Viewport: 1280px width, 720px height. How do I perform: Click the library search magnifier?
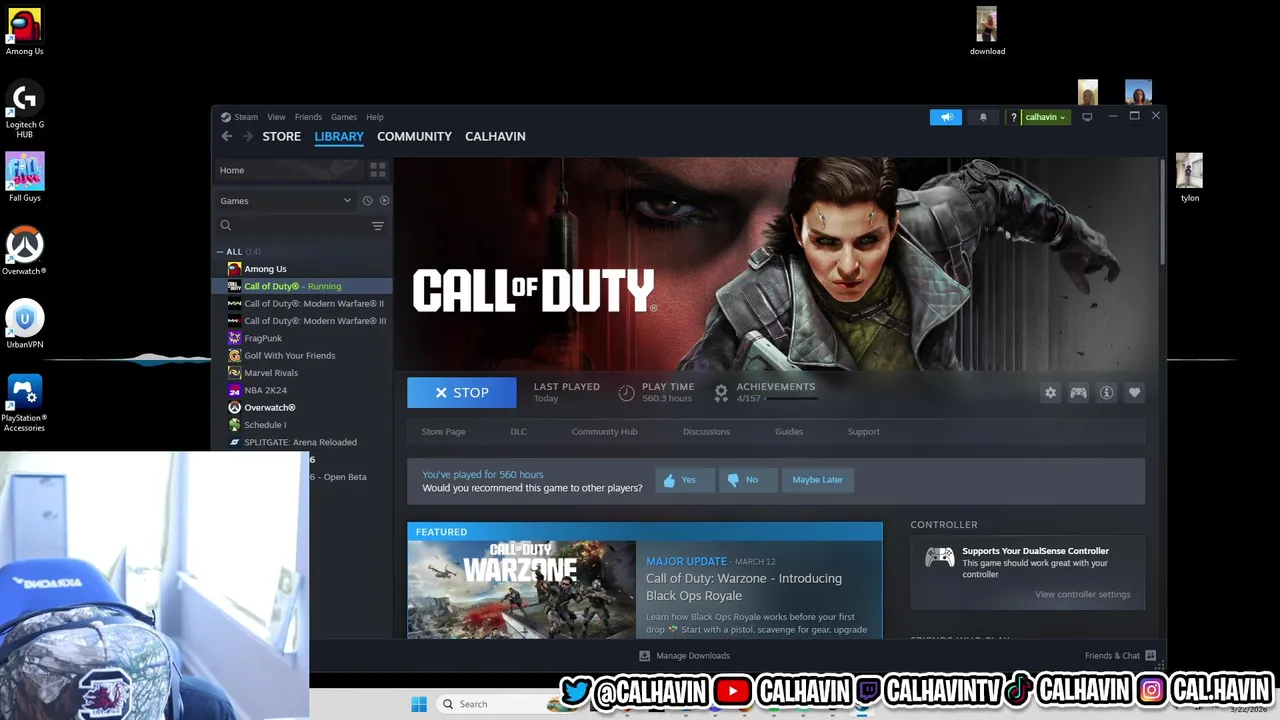coord(226,226)
